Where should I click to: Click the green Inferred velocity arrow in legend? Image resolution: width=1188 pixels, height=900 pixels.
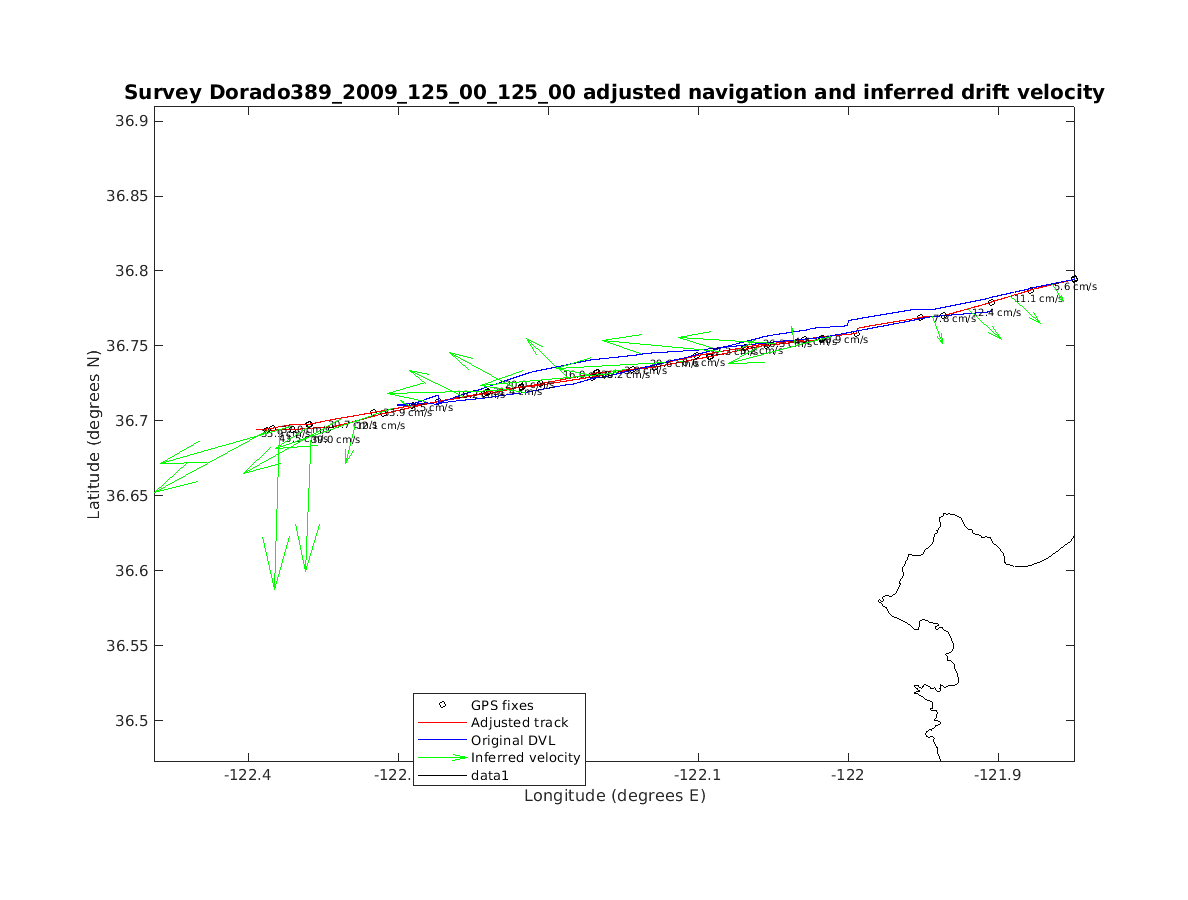coord(442,757)
